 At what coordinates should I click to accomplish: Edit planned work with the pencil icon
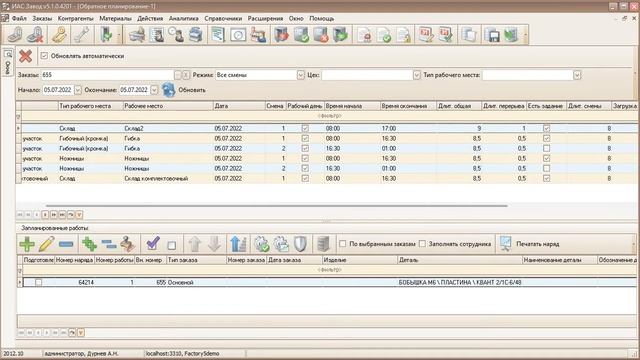[47, 244]
